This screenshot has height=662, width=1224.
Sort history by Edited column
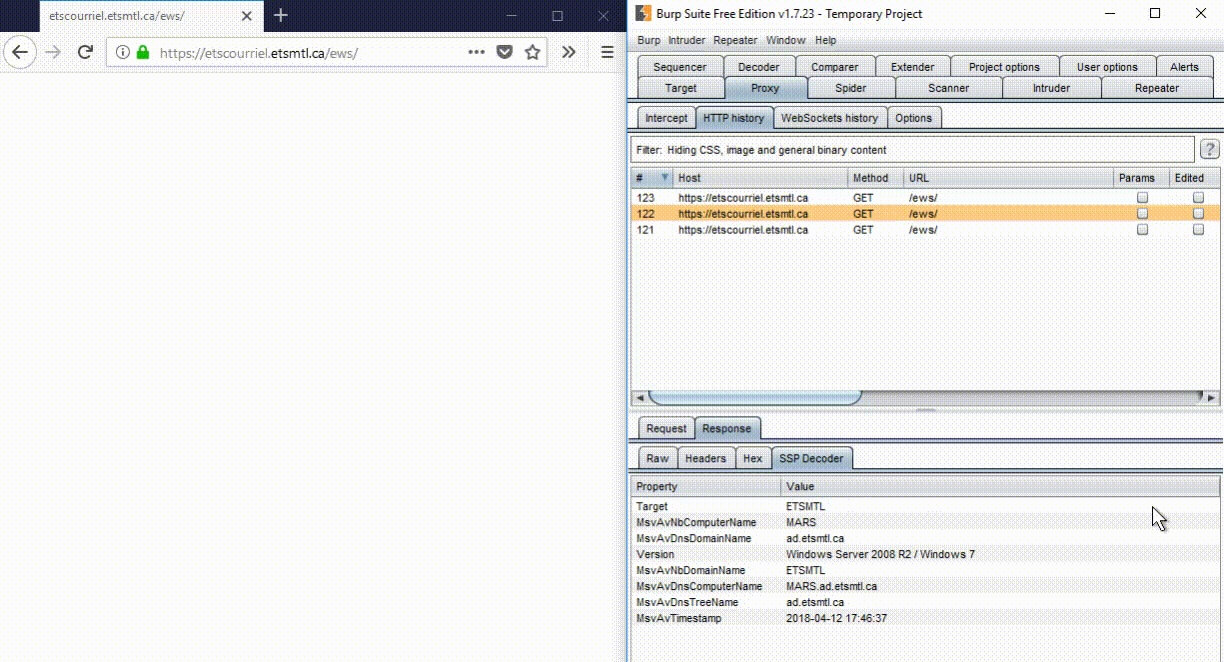click(1195, 178)
